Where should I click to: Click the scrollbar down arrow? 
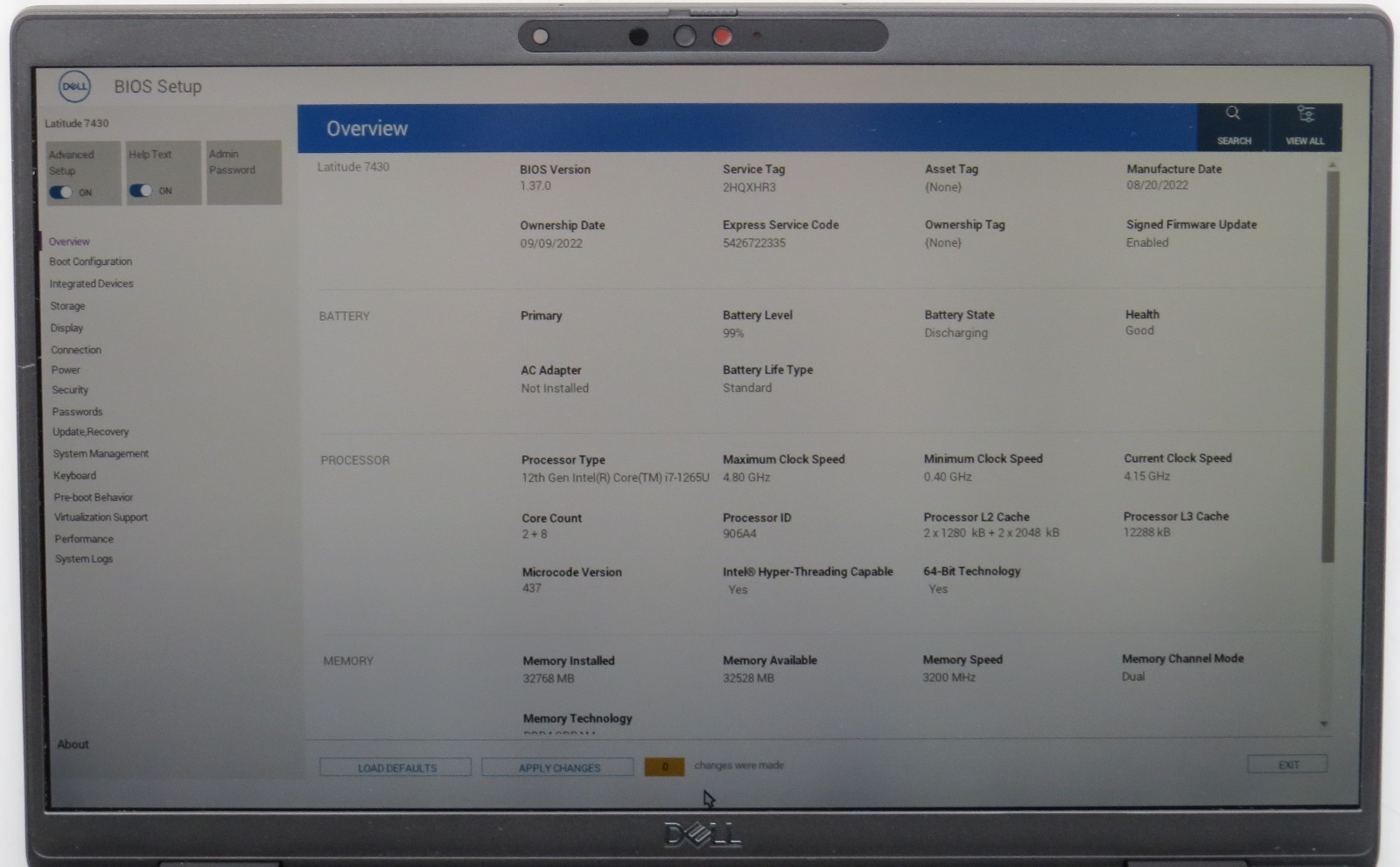tap(1324, 724)
